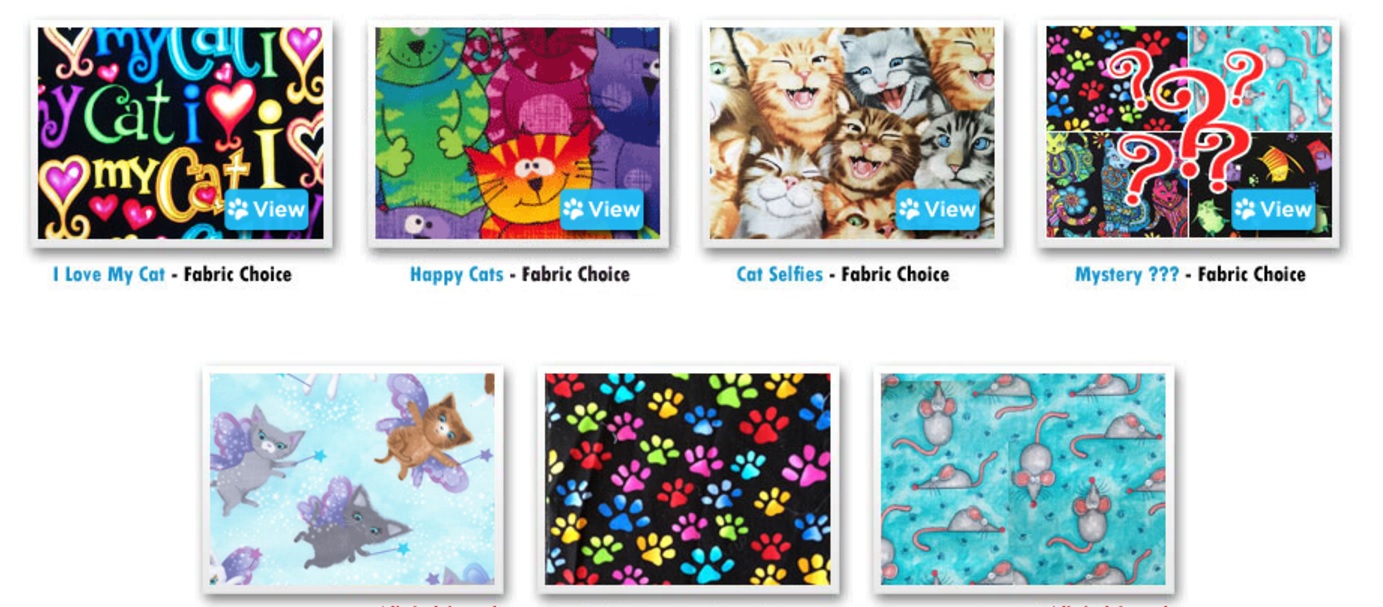View the Happy Cats fabric

(602, 210)
